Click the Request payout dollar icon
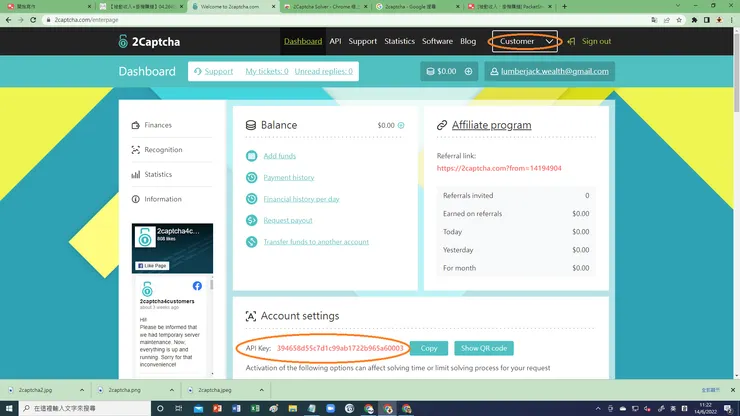Image resolution: width=740 pixels, height=416 pixels. click(x=252, y=220)
